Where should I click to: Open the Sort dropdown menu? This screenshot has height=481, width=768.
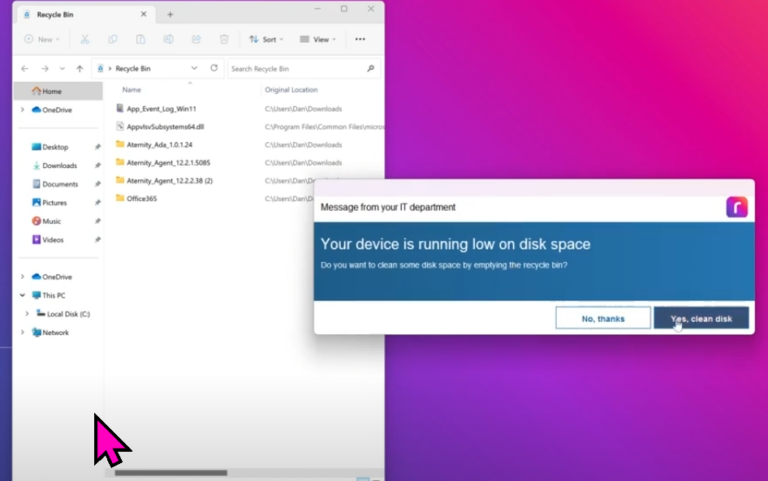click(x=266, y=39)
